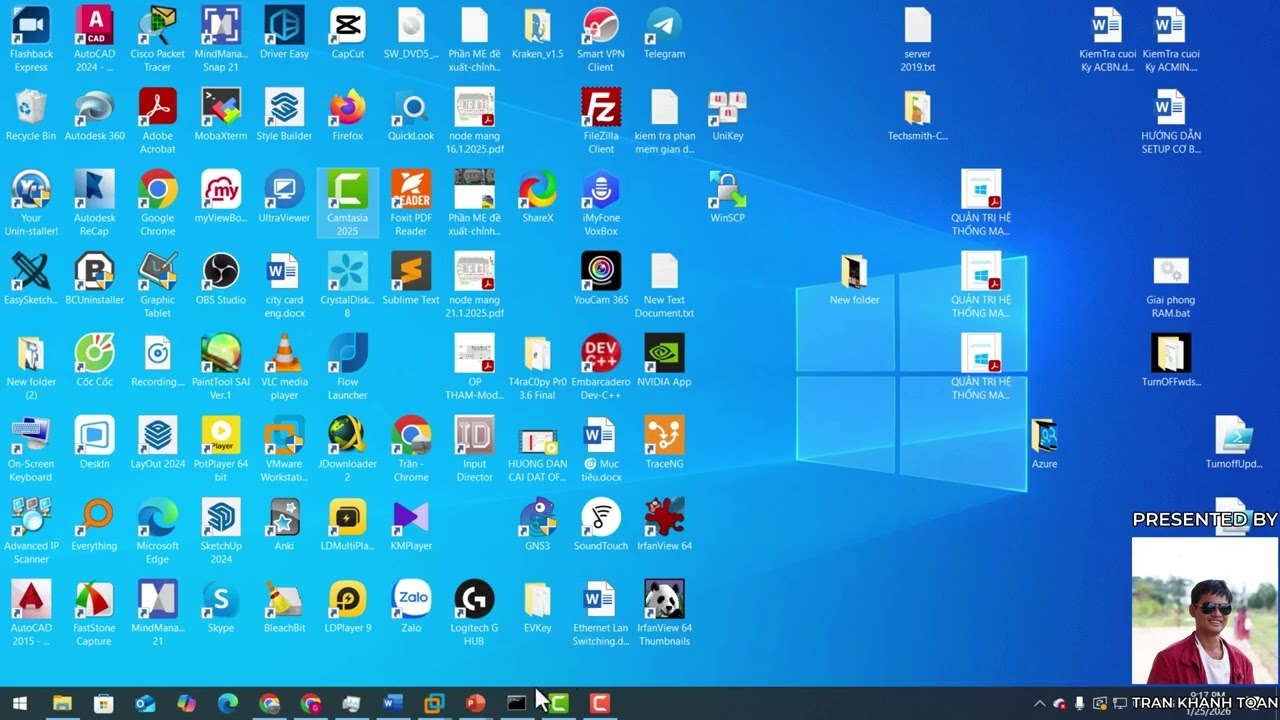The height and width of the screenshot is (720, 1280).
Task: Select the Giai phong RAM.bat file
Action: point(1170,286)
